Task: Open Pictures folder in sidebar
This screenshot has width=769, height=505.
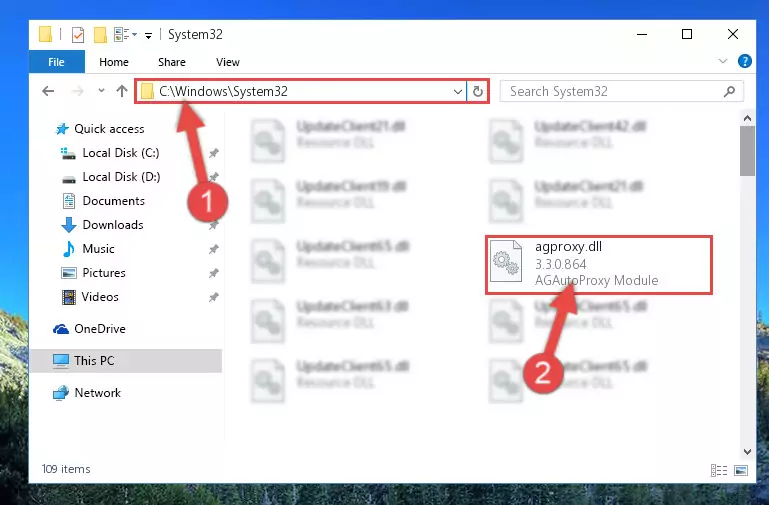Action: click(103, 273)
